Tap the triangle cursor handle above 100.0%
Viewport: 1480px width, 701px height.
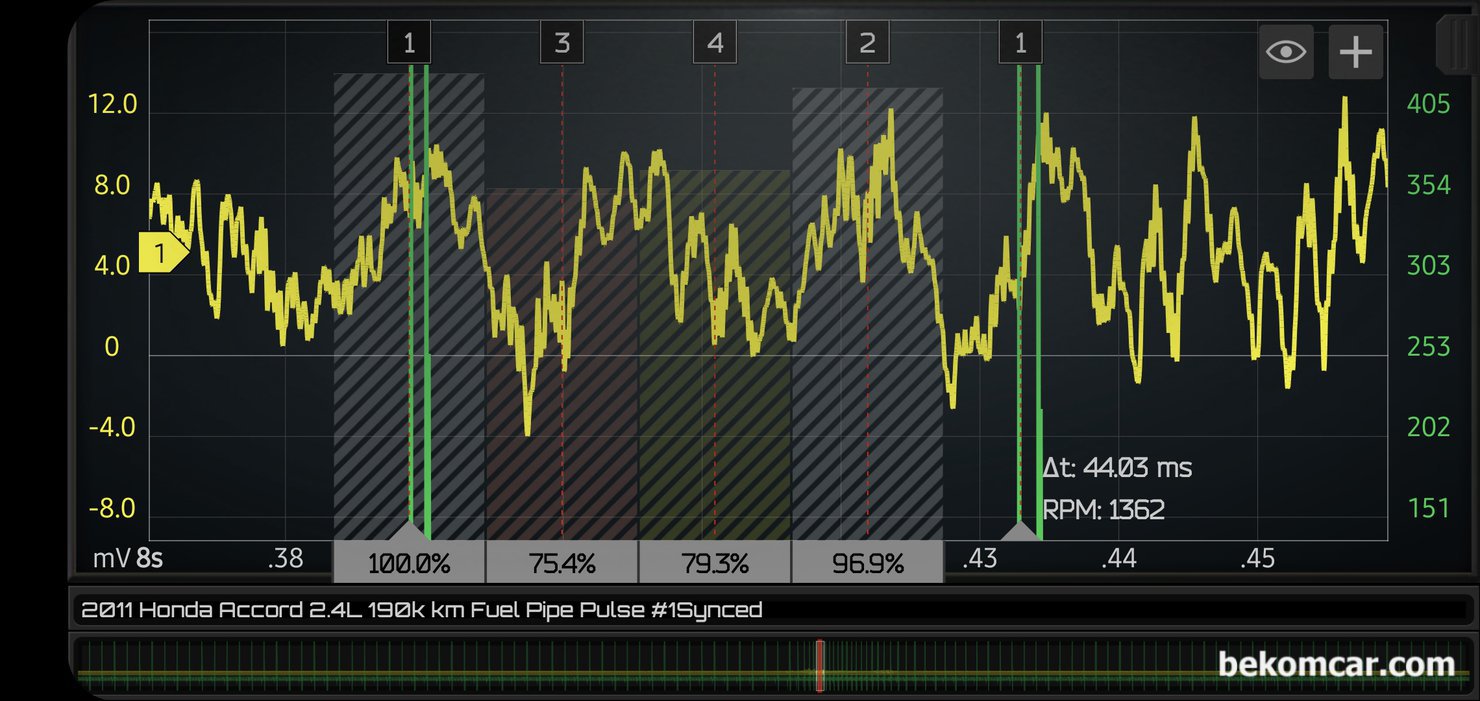[x=409, y=529]
